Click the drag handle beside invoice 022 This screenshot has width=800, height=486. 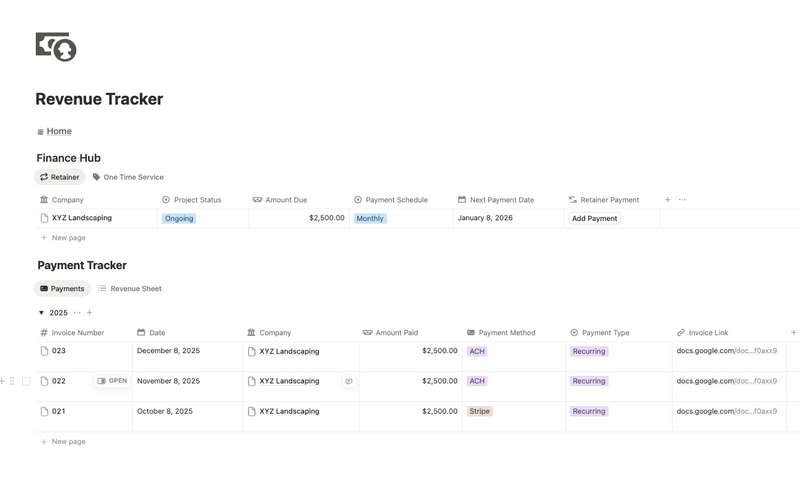click(x=12, y=381)
